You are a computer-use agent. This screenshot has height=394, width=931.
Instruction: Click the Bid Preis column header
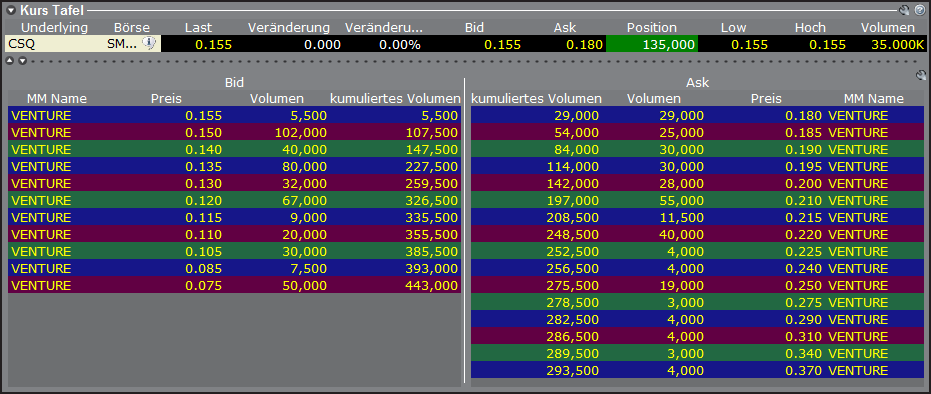coord(166,98)
